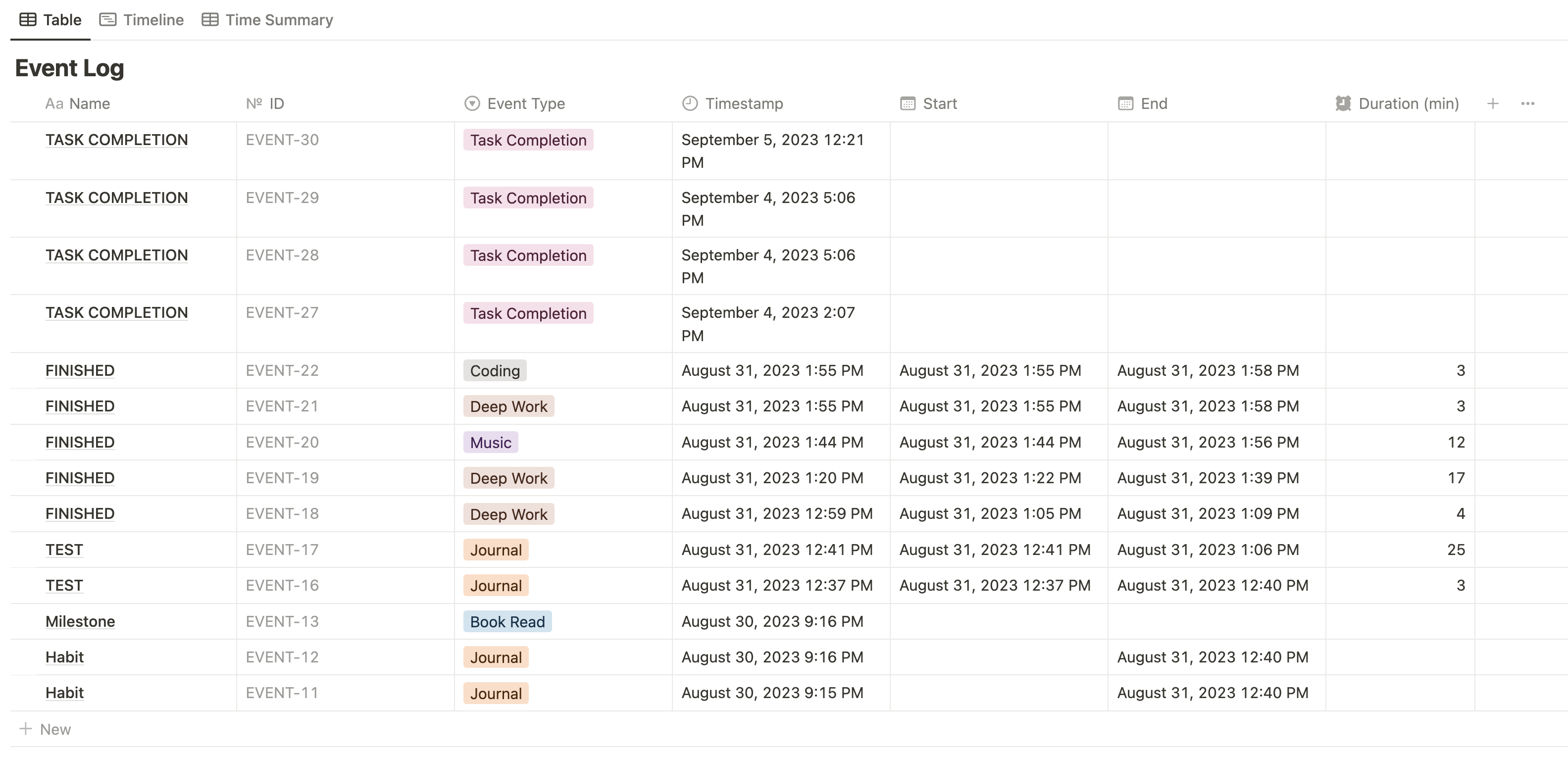
Task: Open the Event Type column header menu
Action: [x=563, y=103]
